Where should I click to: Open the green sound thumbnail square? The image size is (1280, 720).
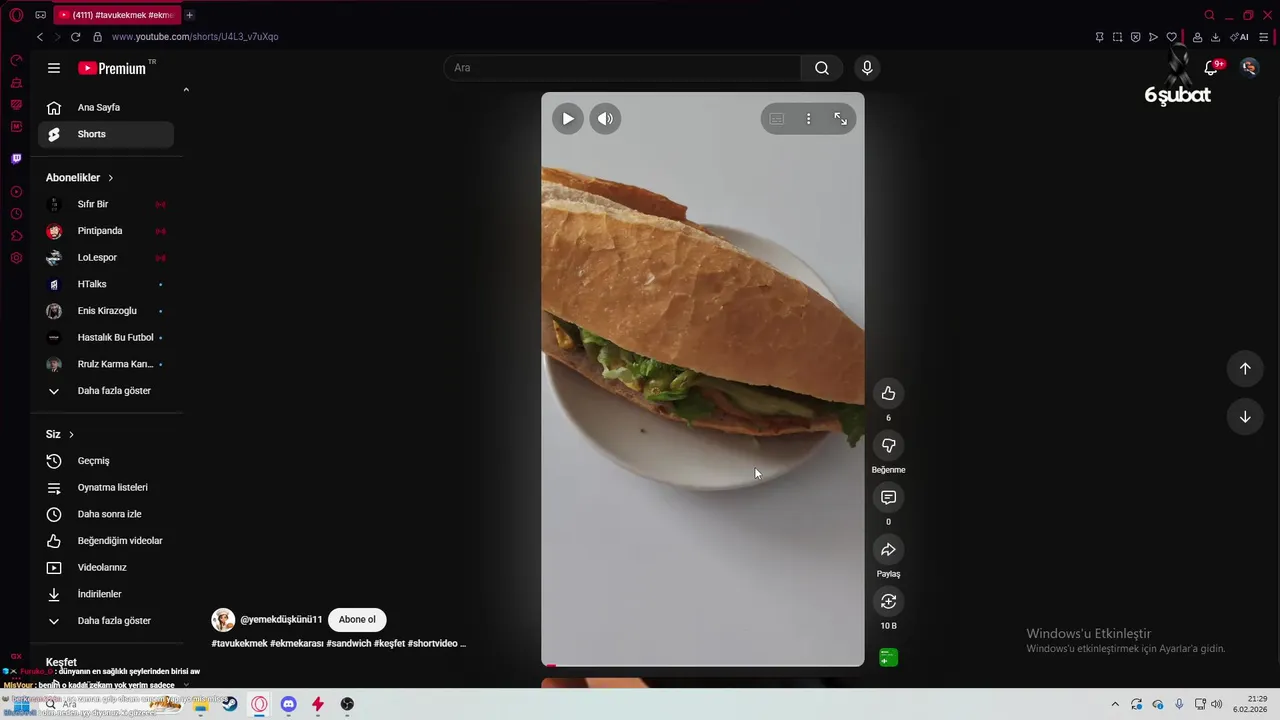(888, 658)
